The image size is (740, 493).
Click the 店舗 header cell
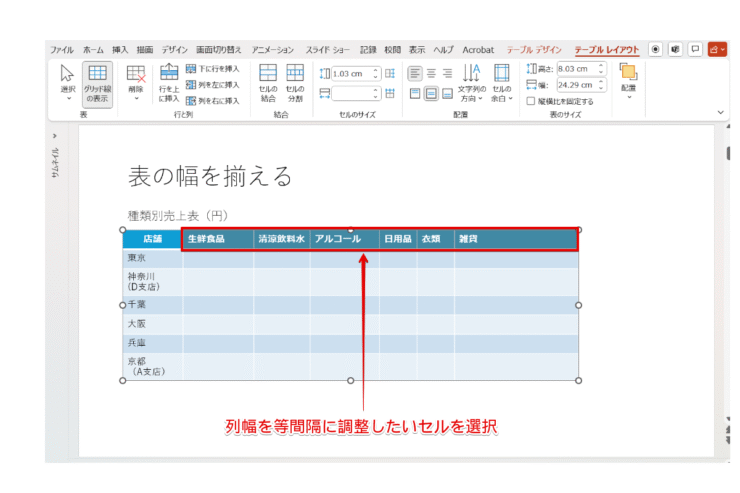click(x=152, y=239)
